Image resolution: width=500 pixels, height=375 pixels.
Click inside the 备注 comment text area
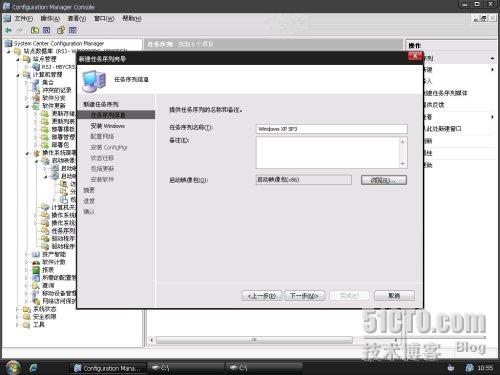tap(328, 153)
